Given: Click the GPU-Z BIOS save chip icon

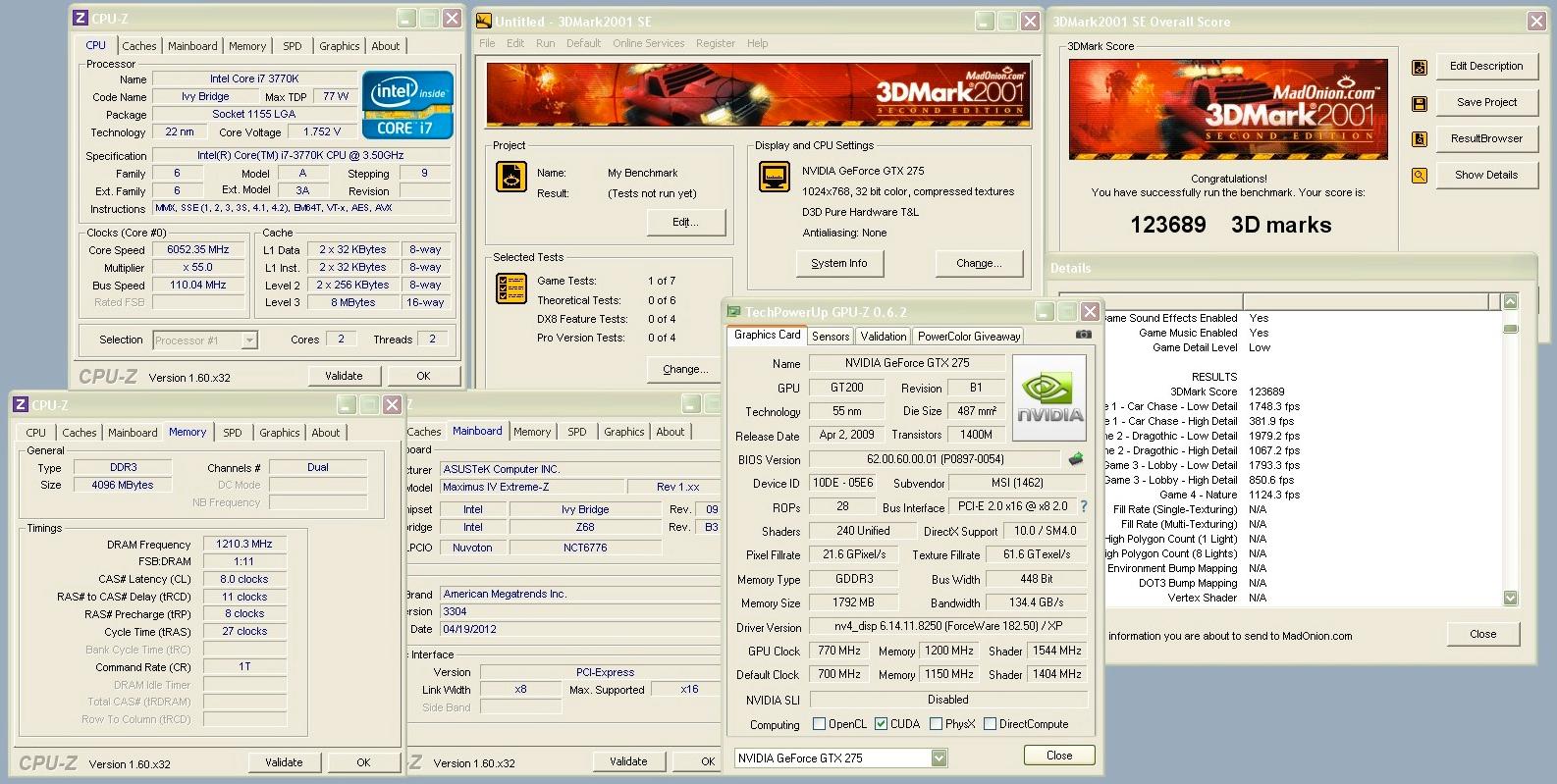Looking at the screenshot, I should point(1076,458).
